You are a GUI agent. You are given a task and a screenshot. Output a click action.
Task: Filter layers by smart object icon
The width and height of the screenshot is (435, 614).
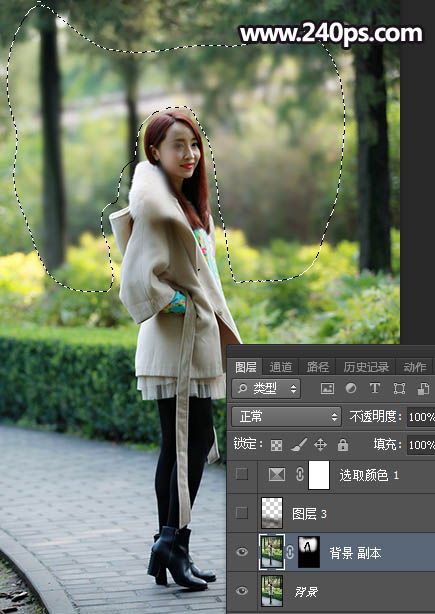coord(423,388)
